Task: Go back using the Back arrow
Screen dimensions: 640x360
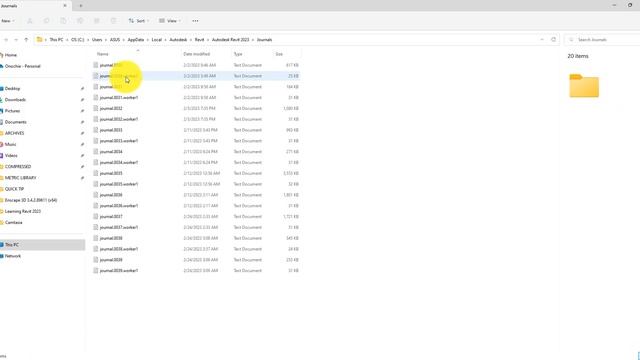Action: point(6,40)
